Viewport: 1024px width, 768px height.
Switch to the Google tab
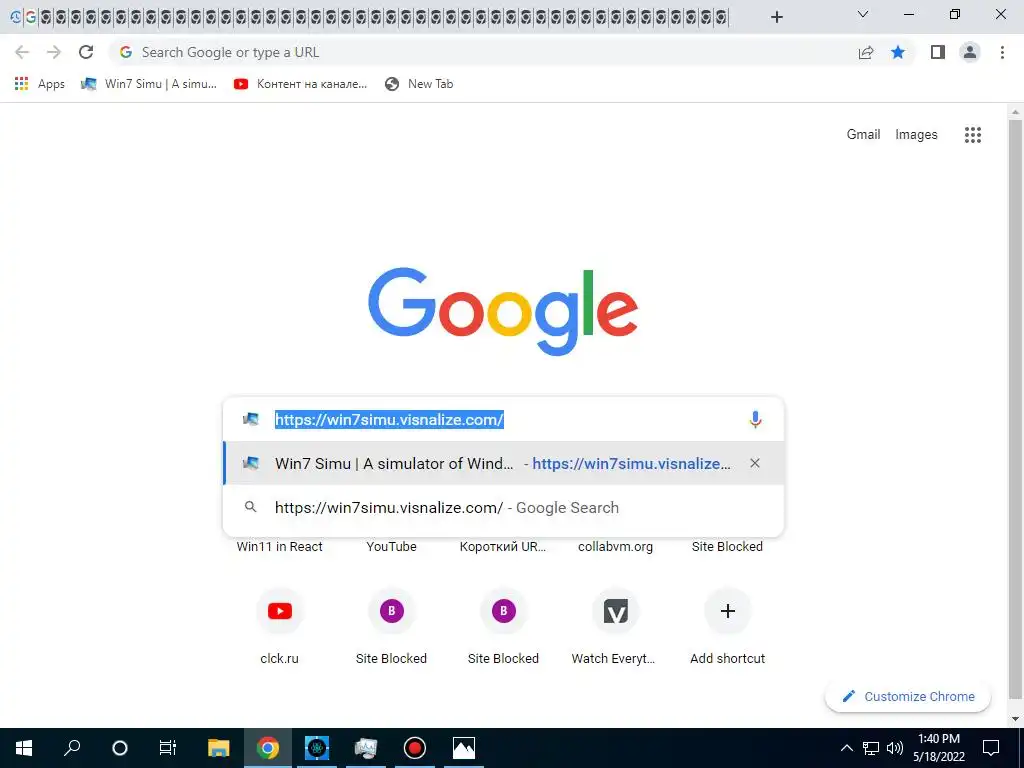point(31,17)
